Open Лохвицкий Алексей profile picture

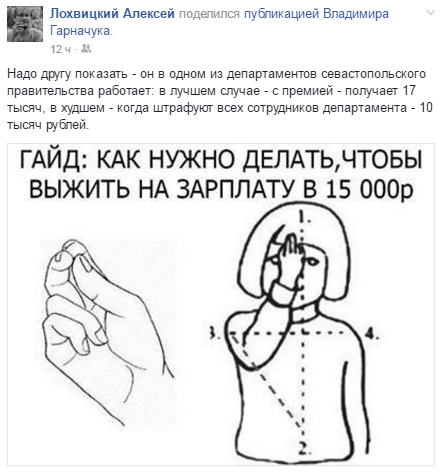point(25,24)
